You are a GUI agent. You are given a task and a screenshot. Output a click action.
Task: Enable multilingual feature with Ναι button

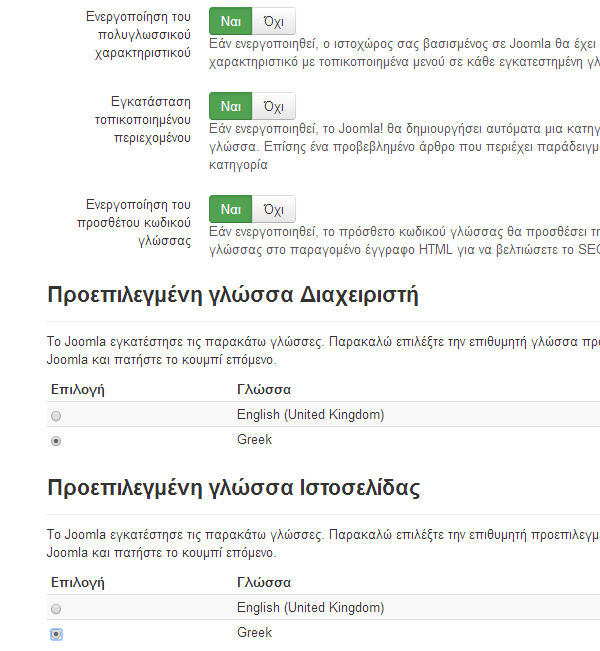[x=230, y=21]
